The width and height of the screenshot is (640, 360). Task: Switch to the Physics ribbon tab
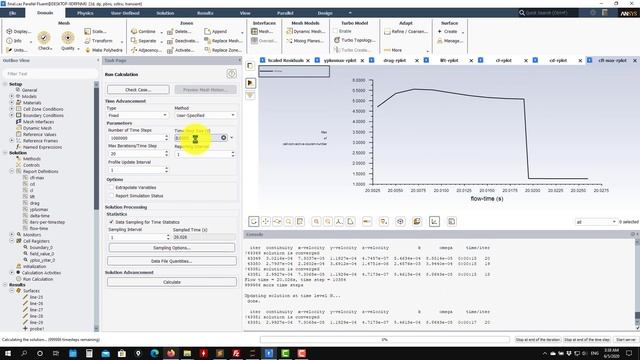pos(85,13)
